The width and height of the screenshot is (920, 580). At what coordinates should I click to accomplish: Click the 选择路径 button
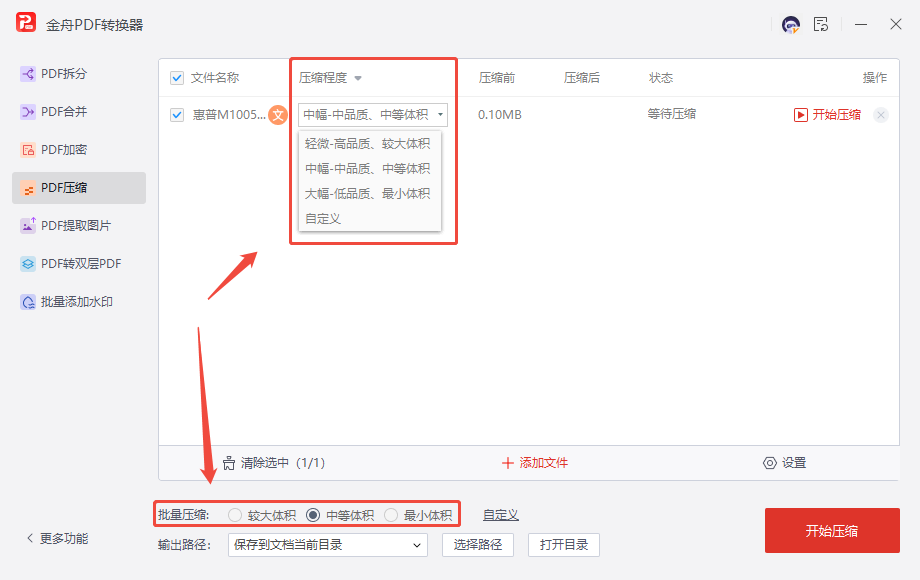pyautogui.click(x=478, y=545)
